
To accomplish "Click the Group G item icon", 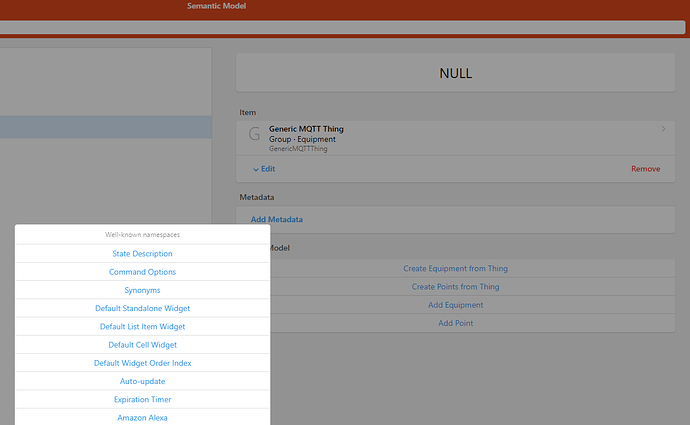I will pos(254,134).
